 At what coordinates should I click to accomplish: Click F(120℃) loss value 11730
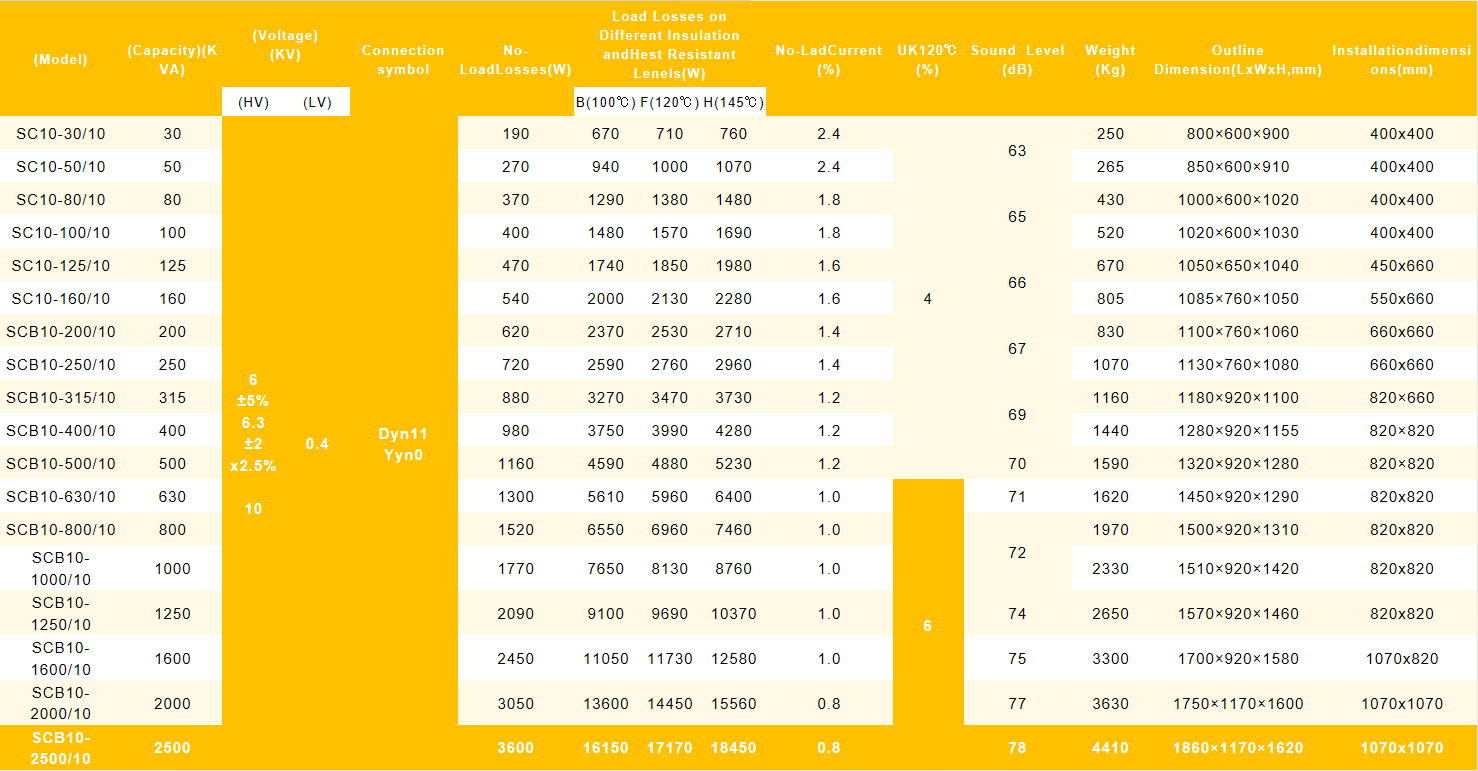(x=670, y=659)
